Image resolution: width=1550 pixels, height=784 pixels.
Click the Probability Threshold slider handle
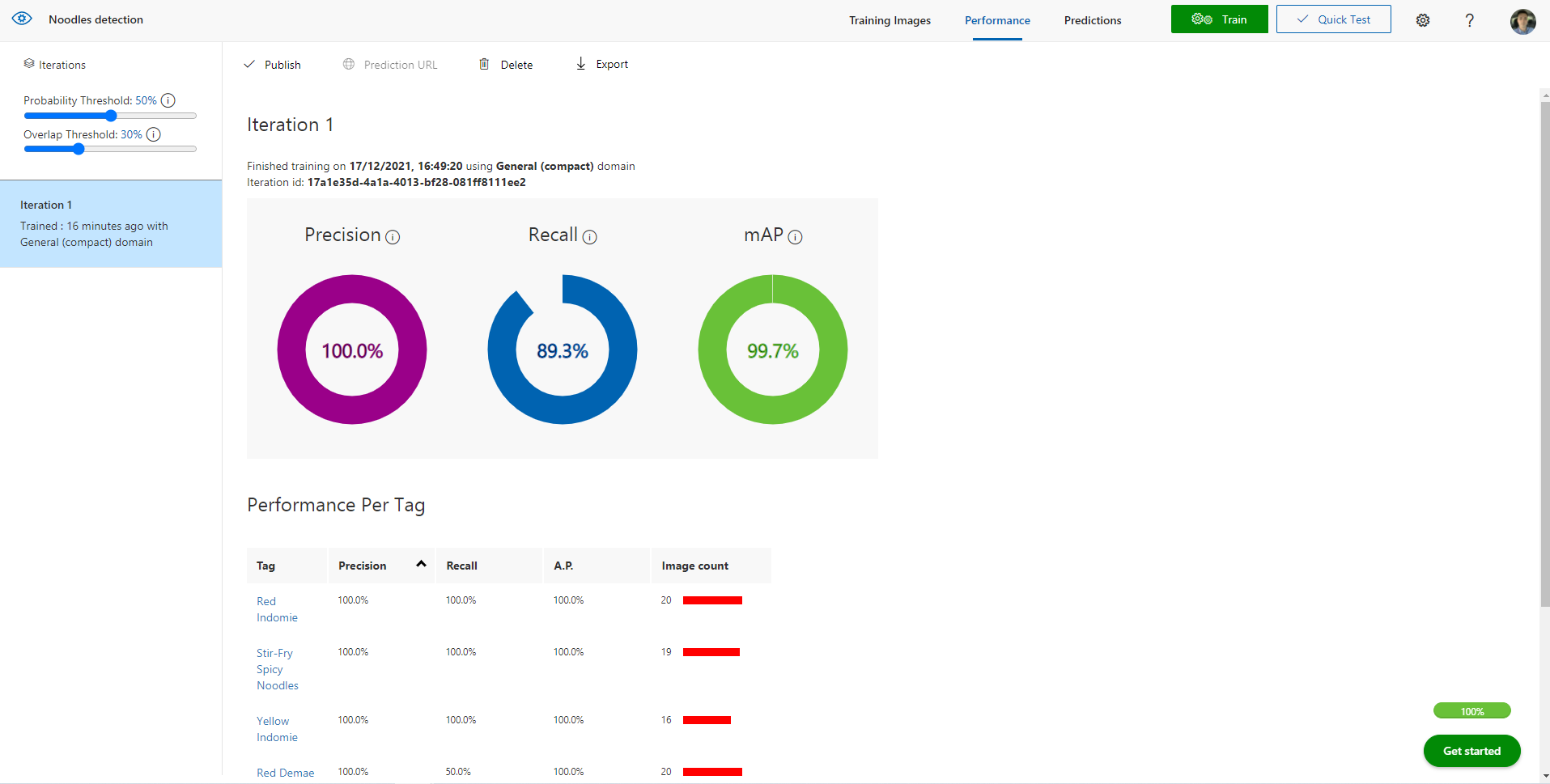(111, 116)
